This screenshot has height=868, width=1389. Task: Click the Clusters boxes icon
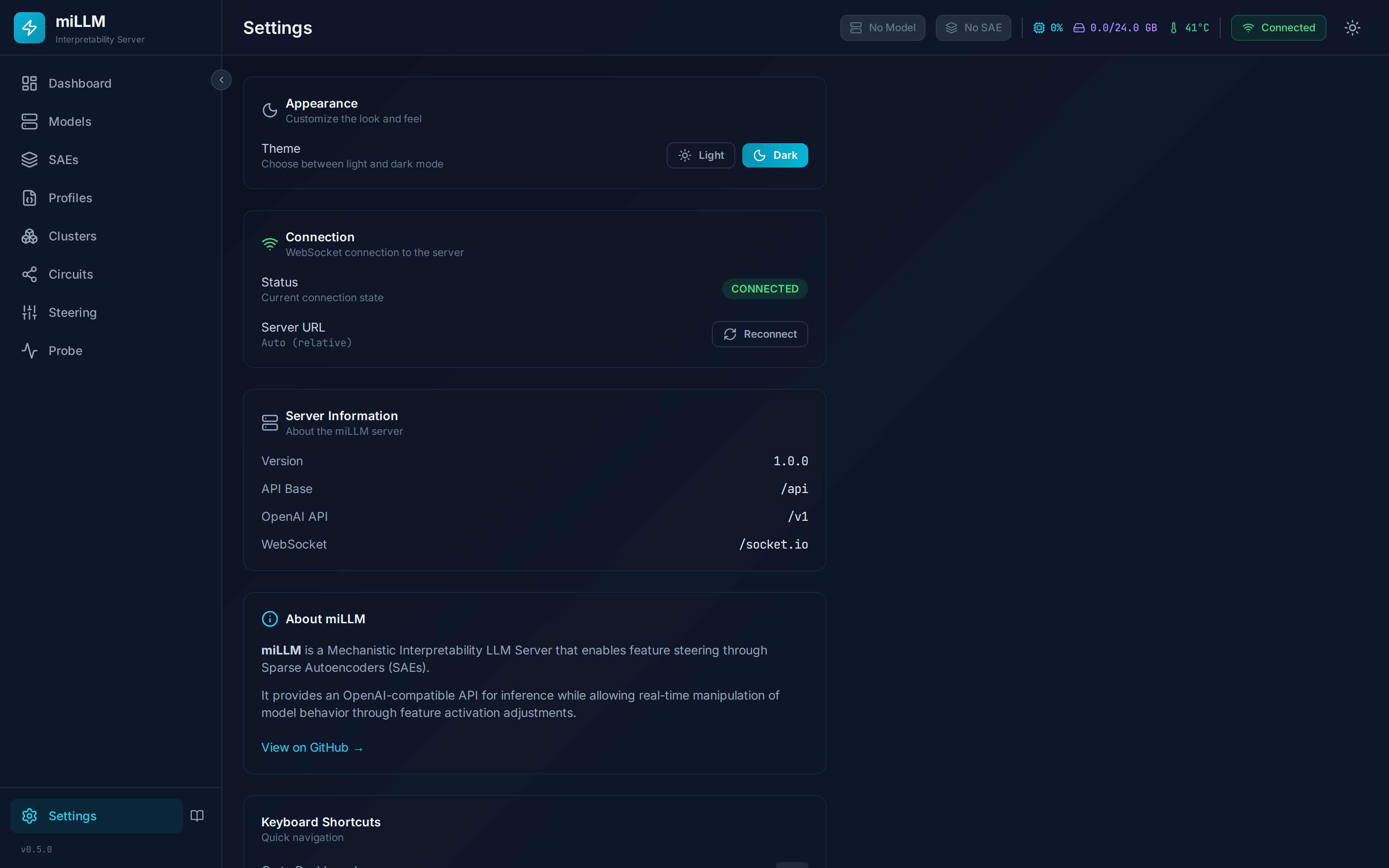(29, 236)
